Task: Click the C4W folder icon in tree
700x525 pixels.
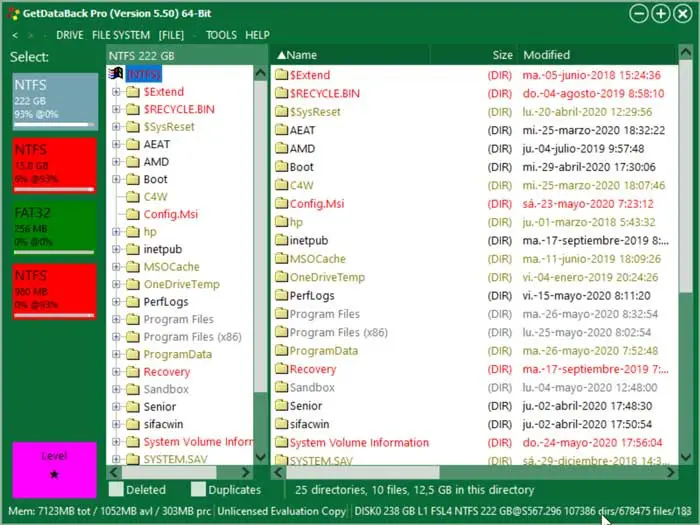Action: tap(133, 197)
